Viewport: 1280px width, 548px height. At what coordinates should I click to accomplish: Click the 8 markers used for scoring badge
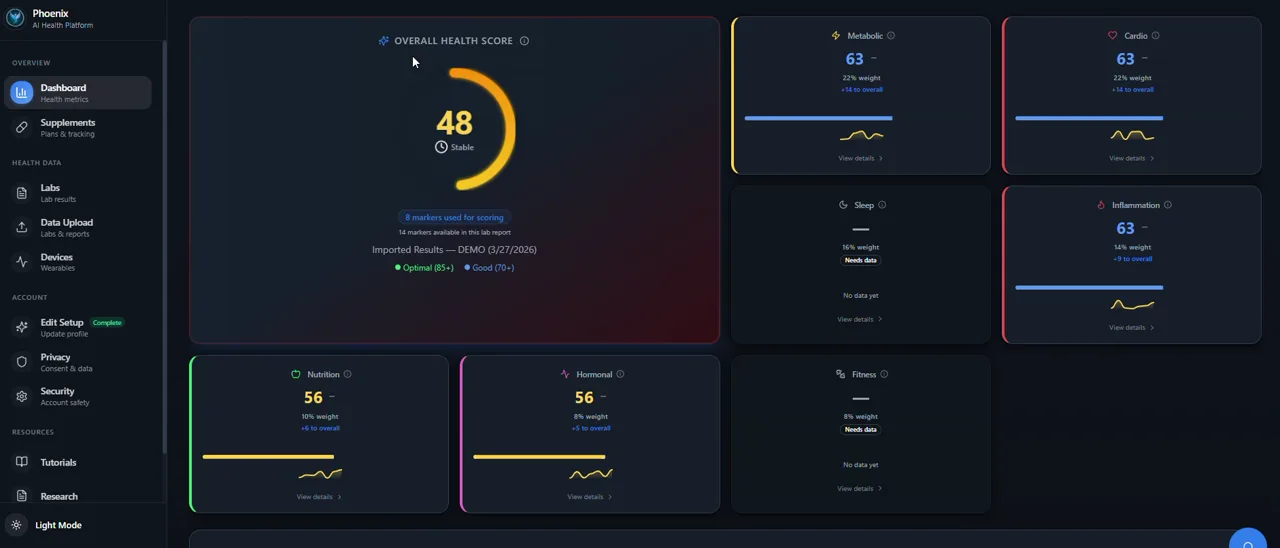click(454, 217)
